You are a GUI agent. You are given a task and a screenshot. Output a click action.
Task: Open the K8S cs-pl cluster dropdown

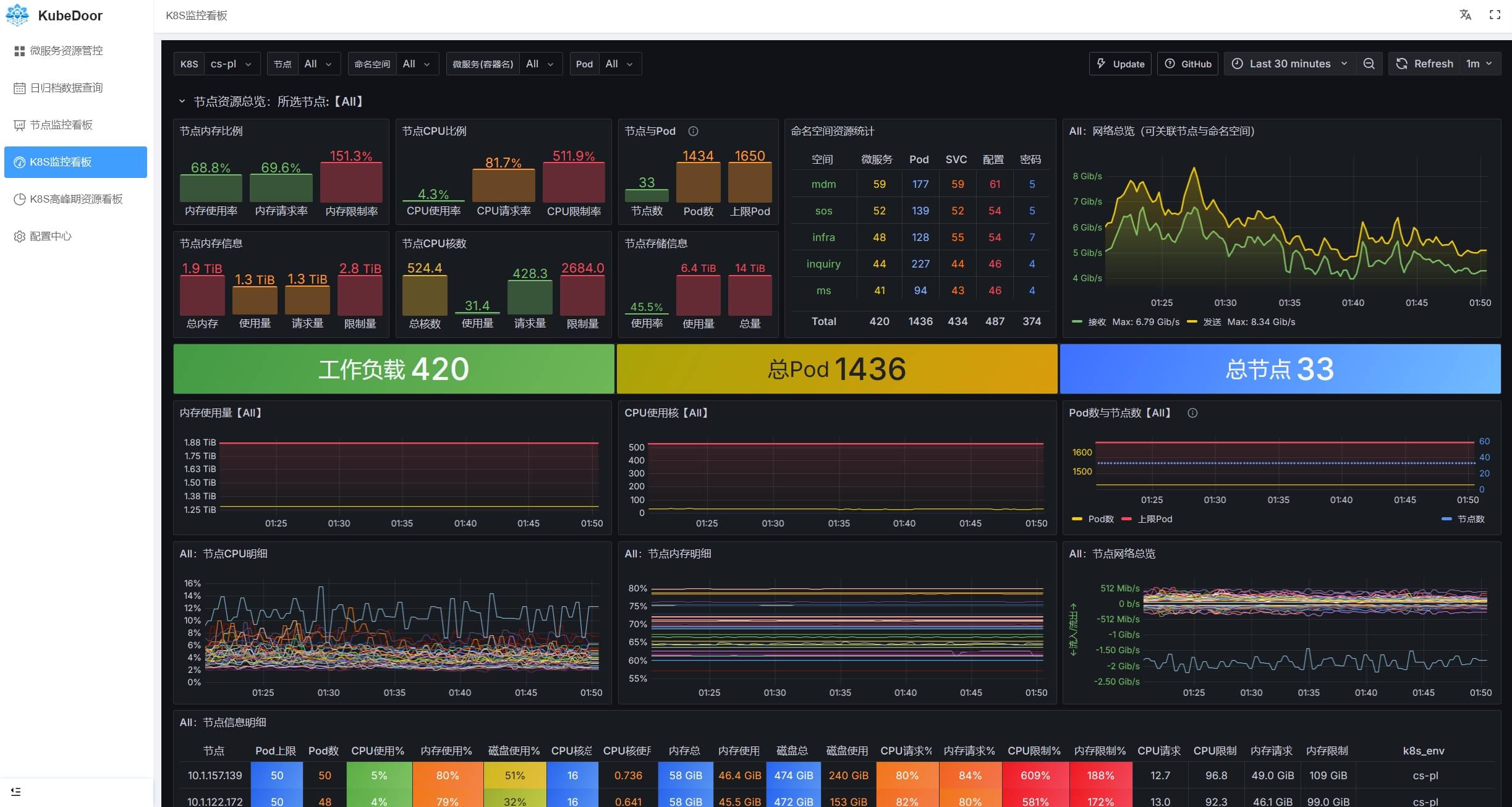click(232, 64)
